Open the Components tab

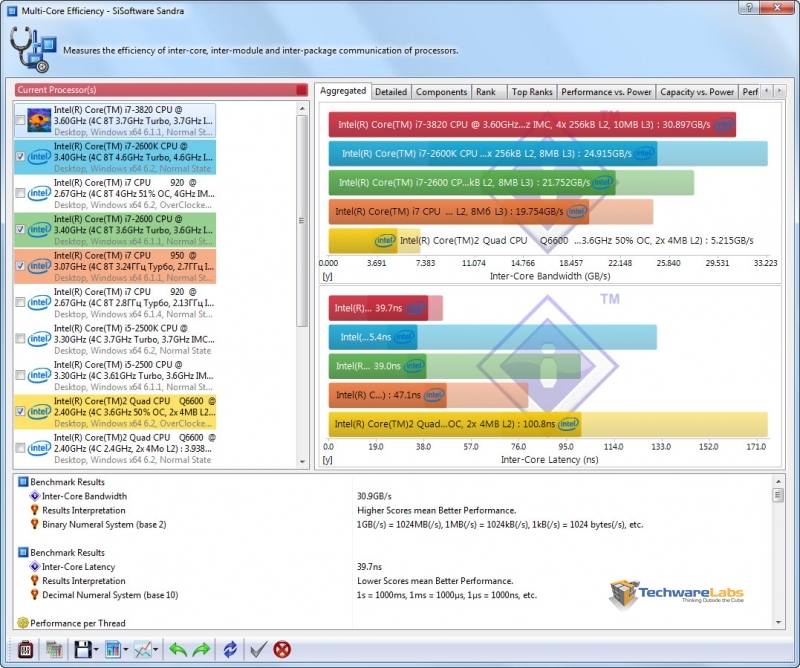point(441,92)
